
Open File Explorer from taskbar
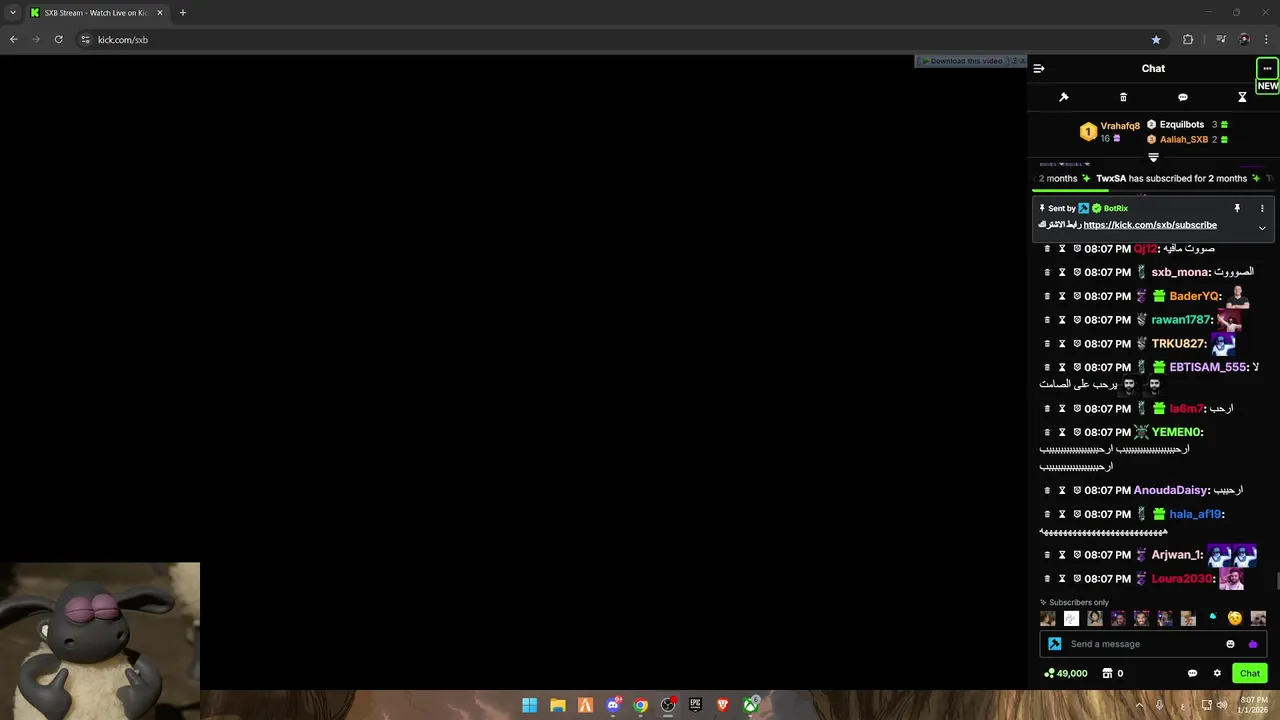[558, 705]
